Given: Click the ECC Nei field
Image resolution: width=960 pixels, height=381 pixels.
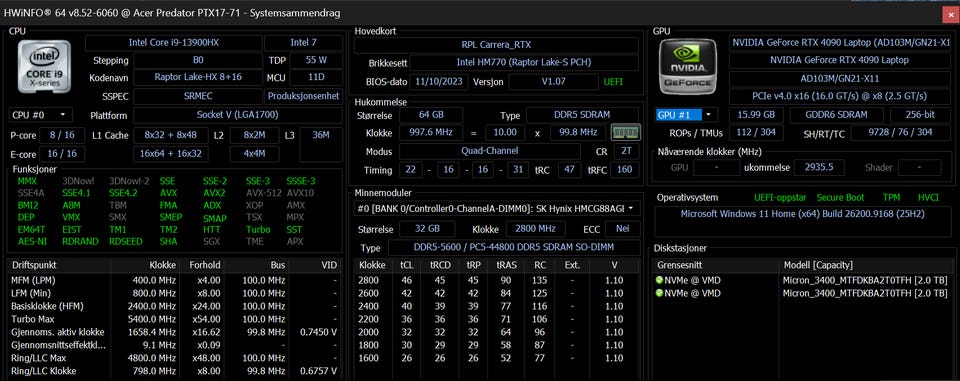Looking at the screenshot, I should 623,229.
